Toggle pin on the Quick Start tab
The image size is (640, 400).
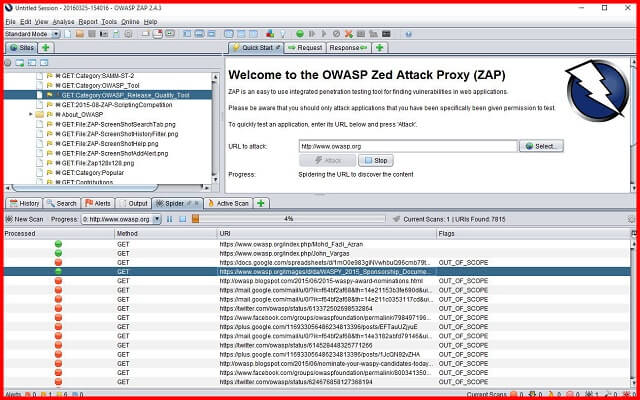[x=278, y=48]
